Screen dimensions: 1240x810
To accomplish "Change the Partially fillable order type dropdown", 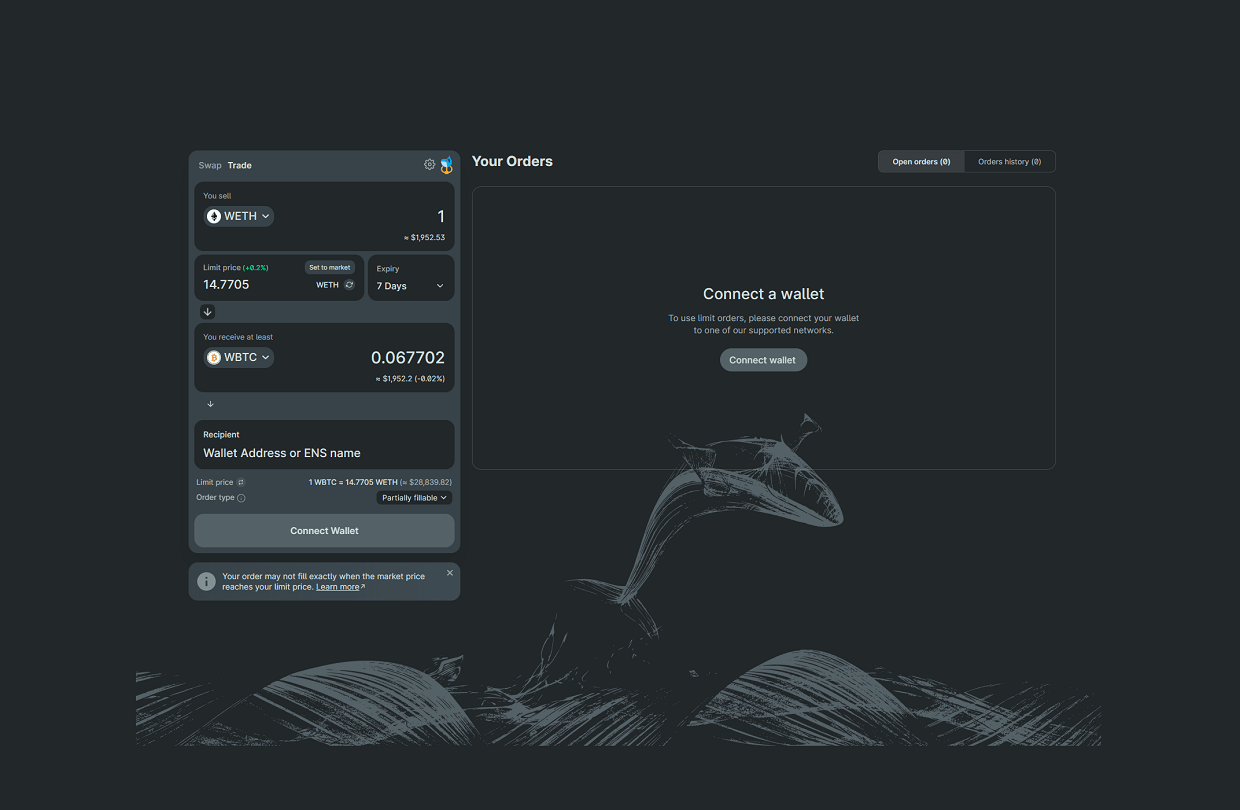I will (414, 498).
